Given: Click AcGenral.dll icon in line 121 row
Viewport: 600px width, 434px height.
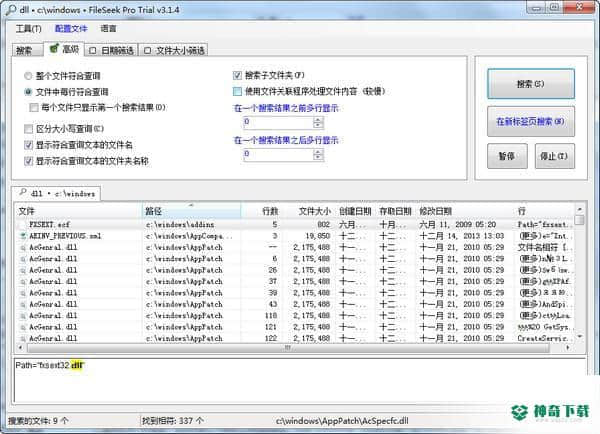Looking at the screenshot, I should (23, 327).
